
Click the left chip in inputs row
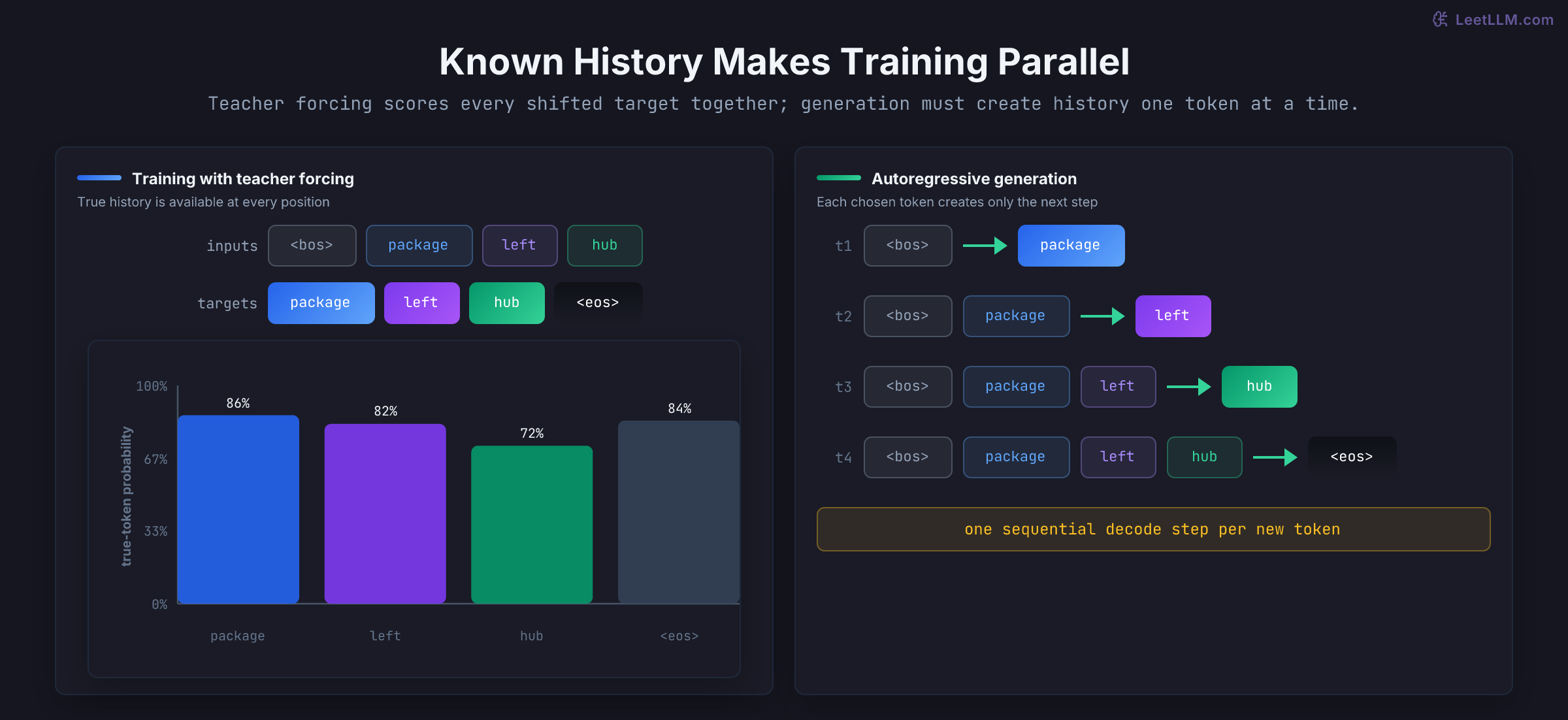pos(519,246)
